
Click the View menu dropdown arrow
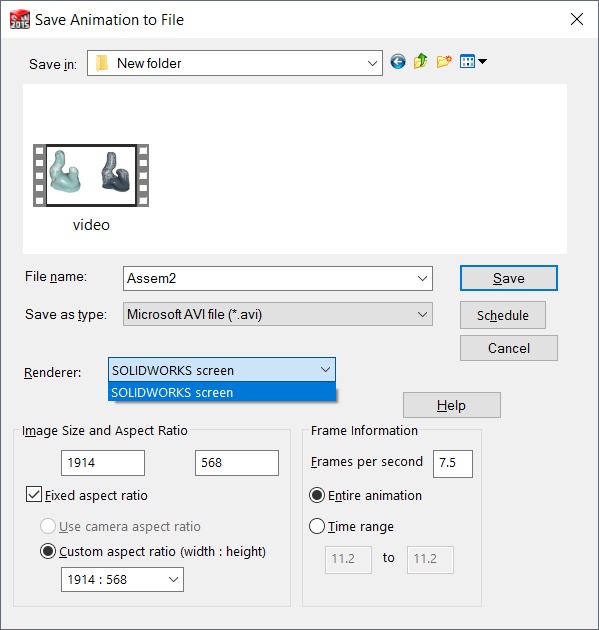click(482, 61)
